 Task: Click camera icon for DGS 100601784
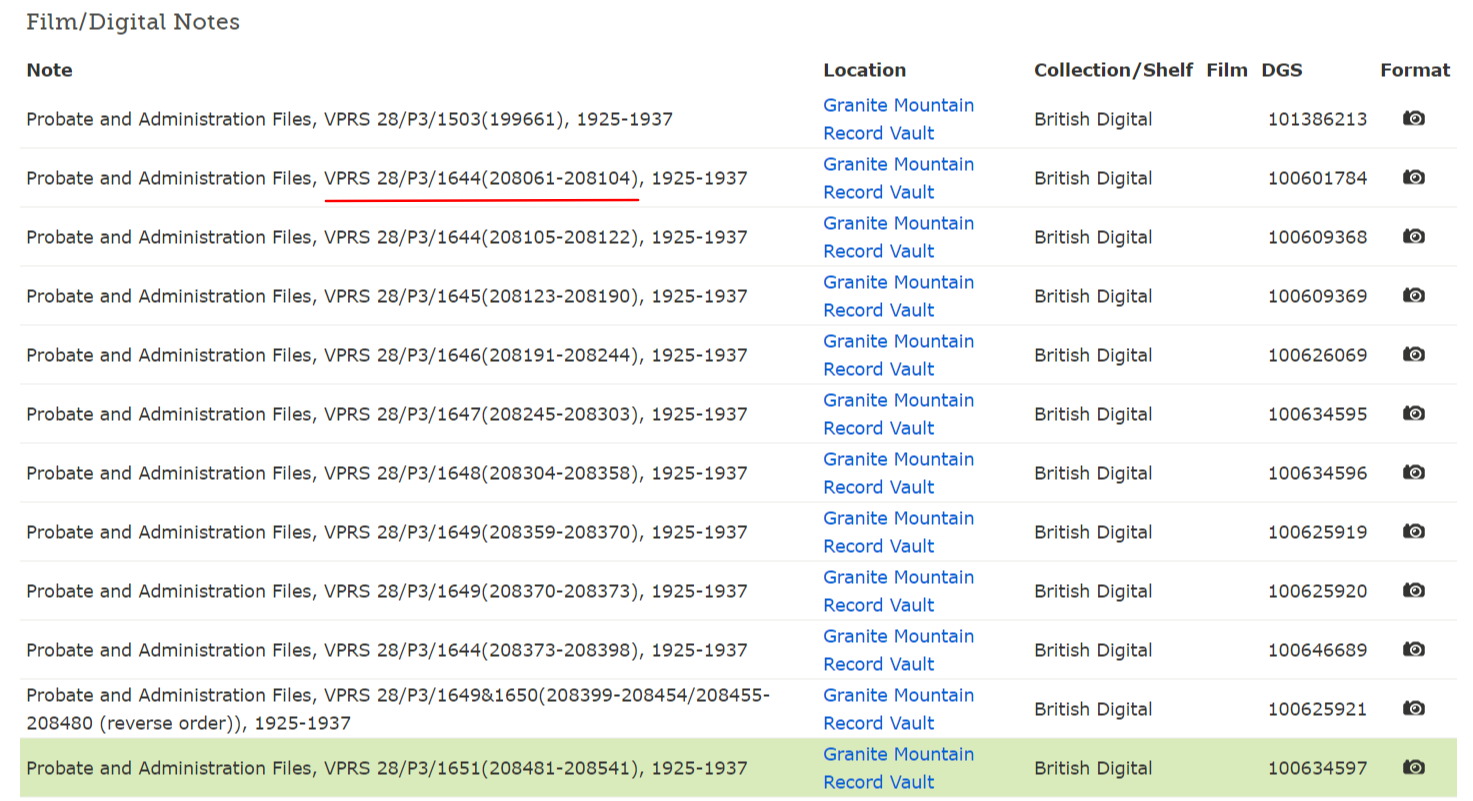tap(1413, 177)
